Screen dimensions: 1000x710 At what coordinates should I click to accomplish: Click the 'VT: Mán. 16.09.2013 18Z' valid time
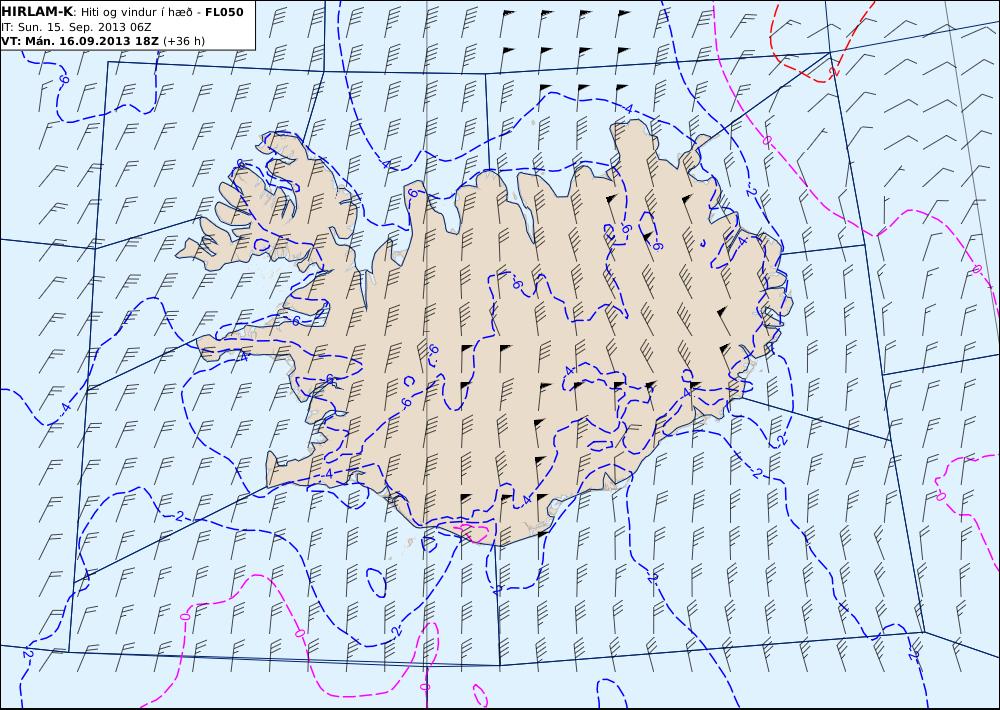coord(81,41)
